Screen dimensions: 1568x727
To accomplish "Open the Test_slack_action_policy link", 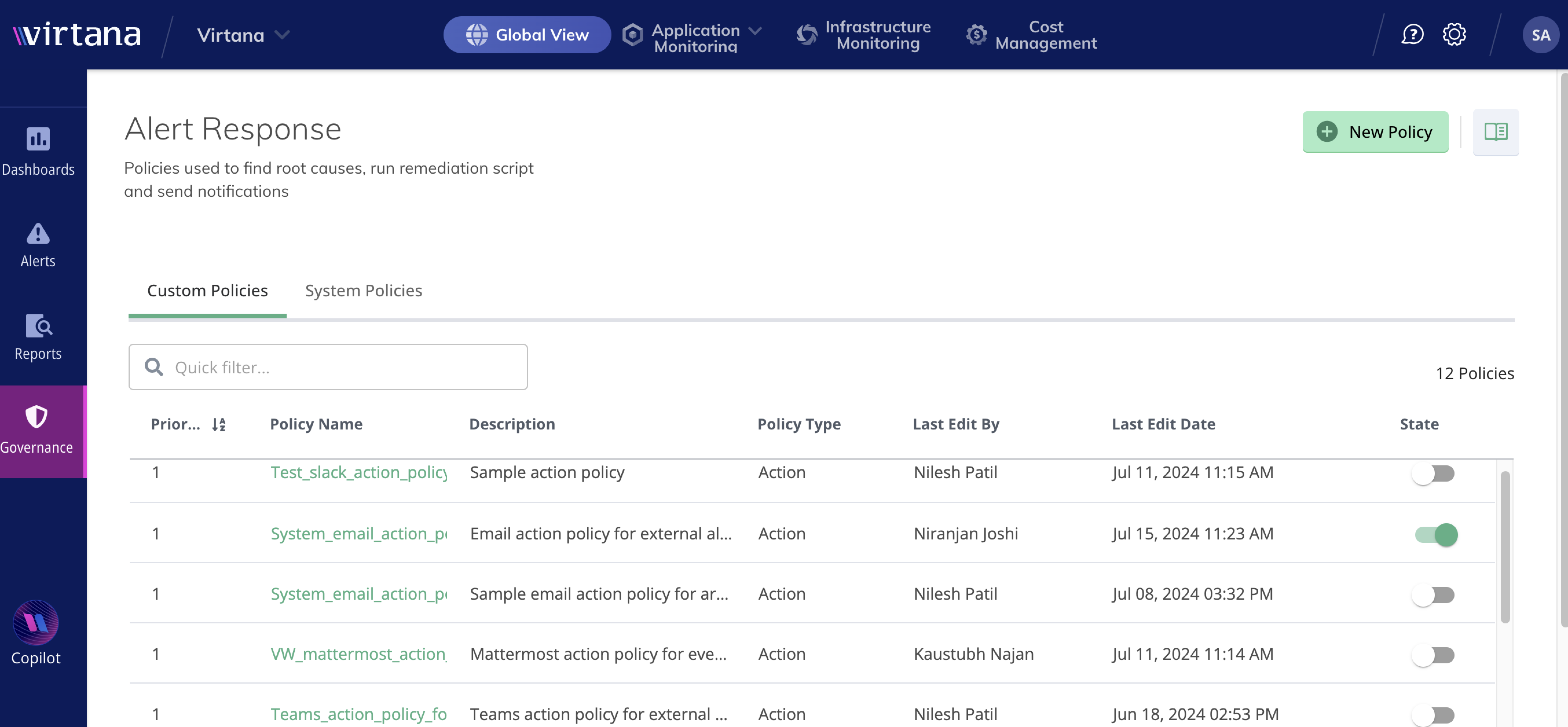I will [x=358, y=472].
